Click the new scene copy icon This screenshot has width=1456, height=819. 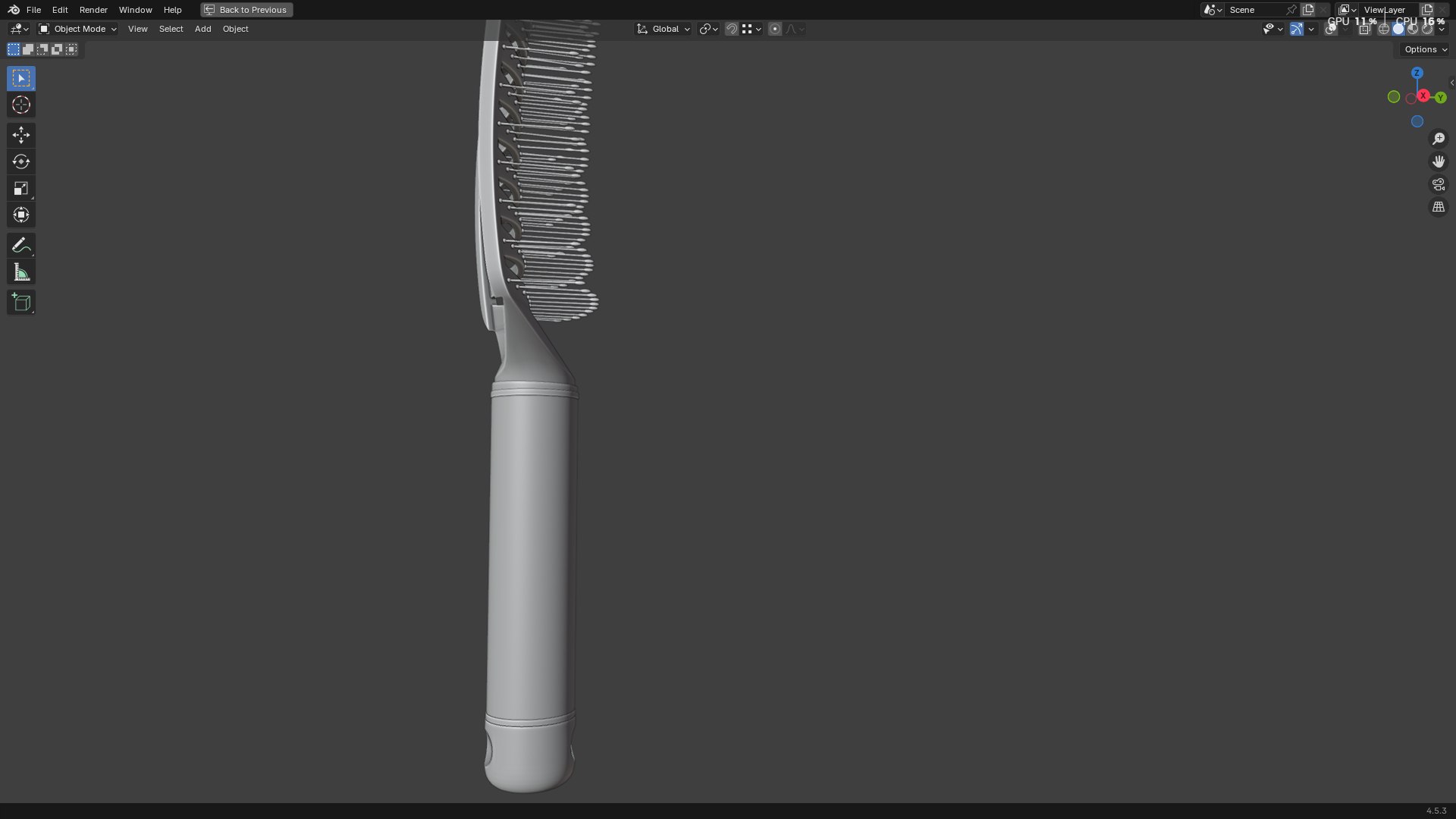[1308, 10]
